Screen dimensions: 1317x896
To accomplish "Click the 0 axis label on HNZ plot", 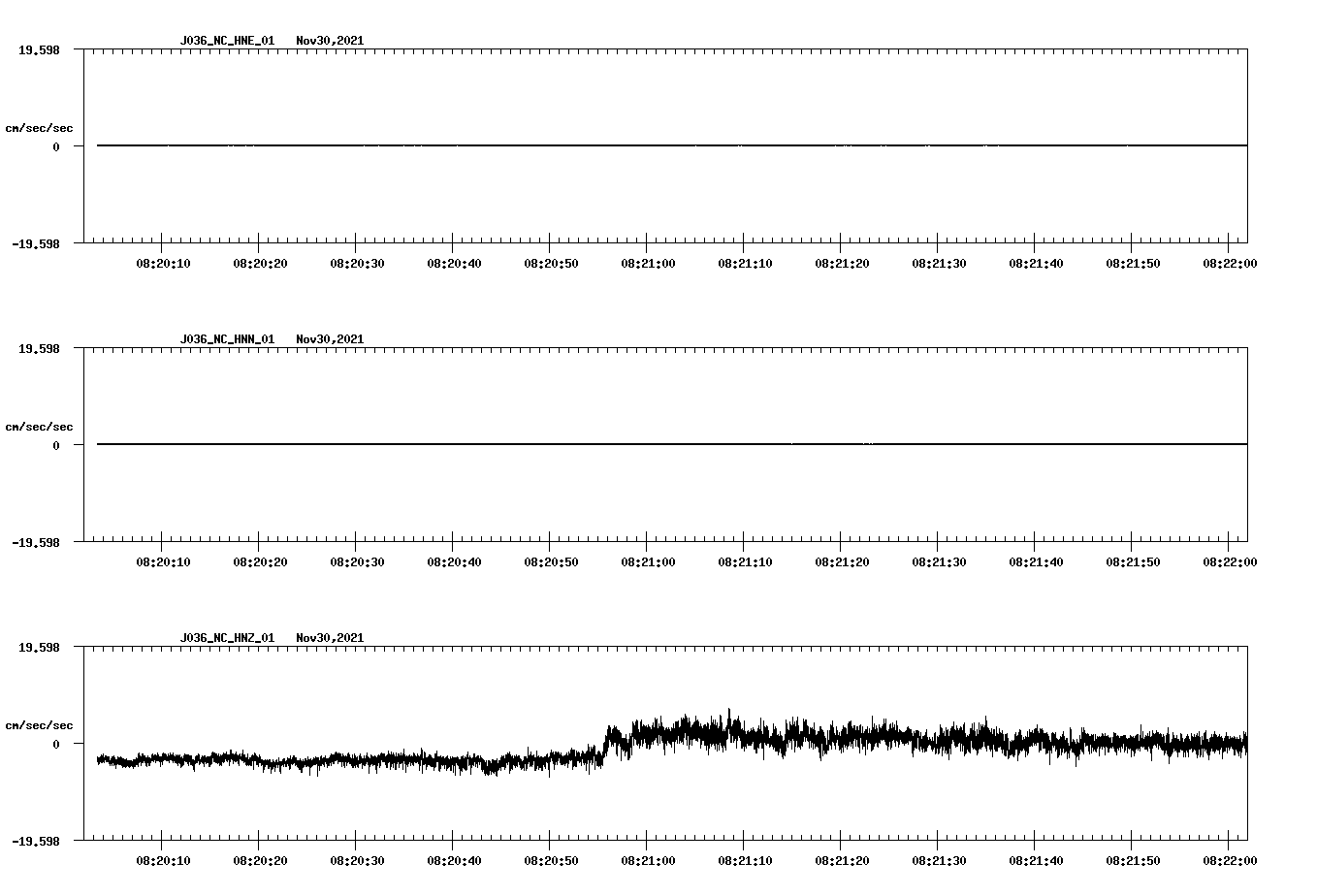I will [56, 744].
